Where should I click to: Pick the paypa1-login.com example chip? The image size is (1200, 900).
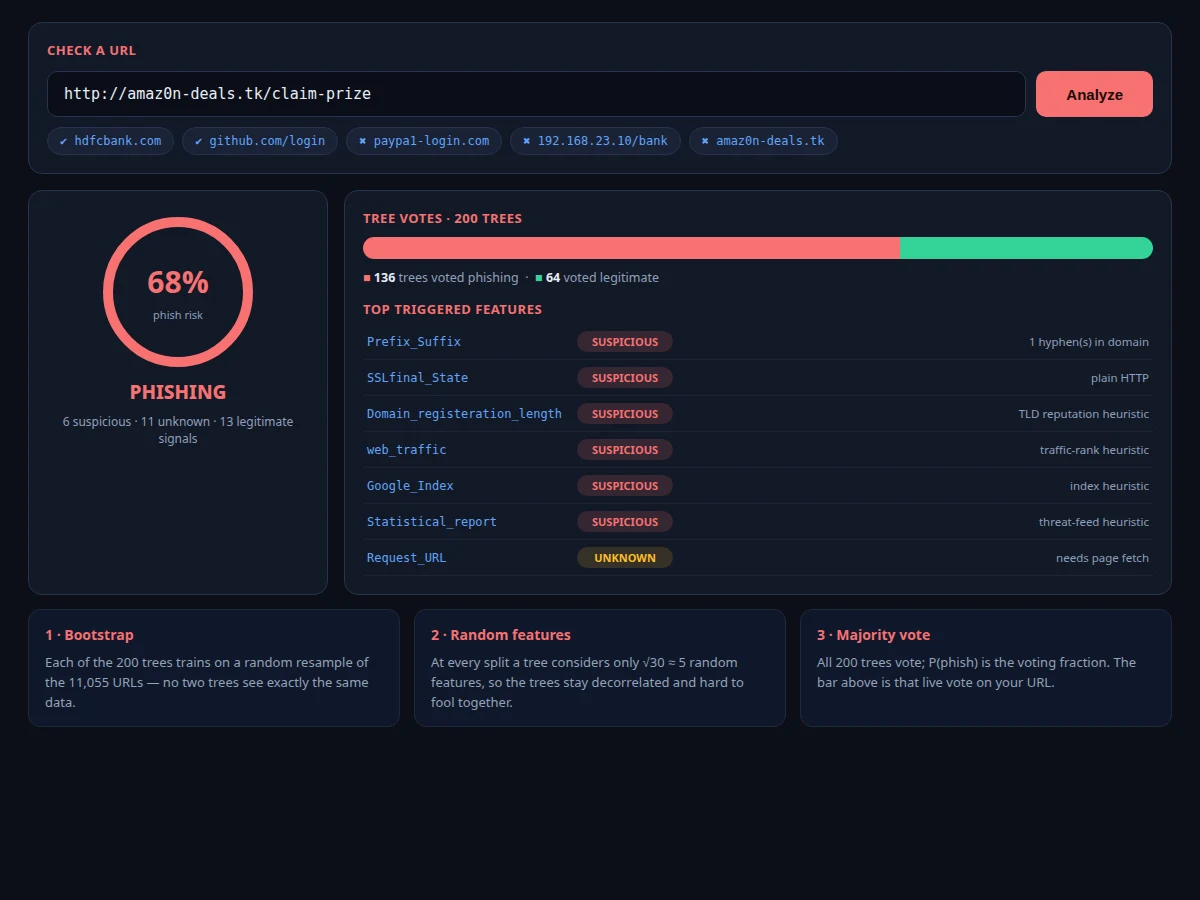point(424,141)
